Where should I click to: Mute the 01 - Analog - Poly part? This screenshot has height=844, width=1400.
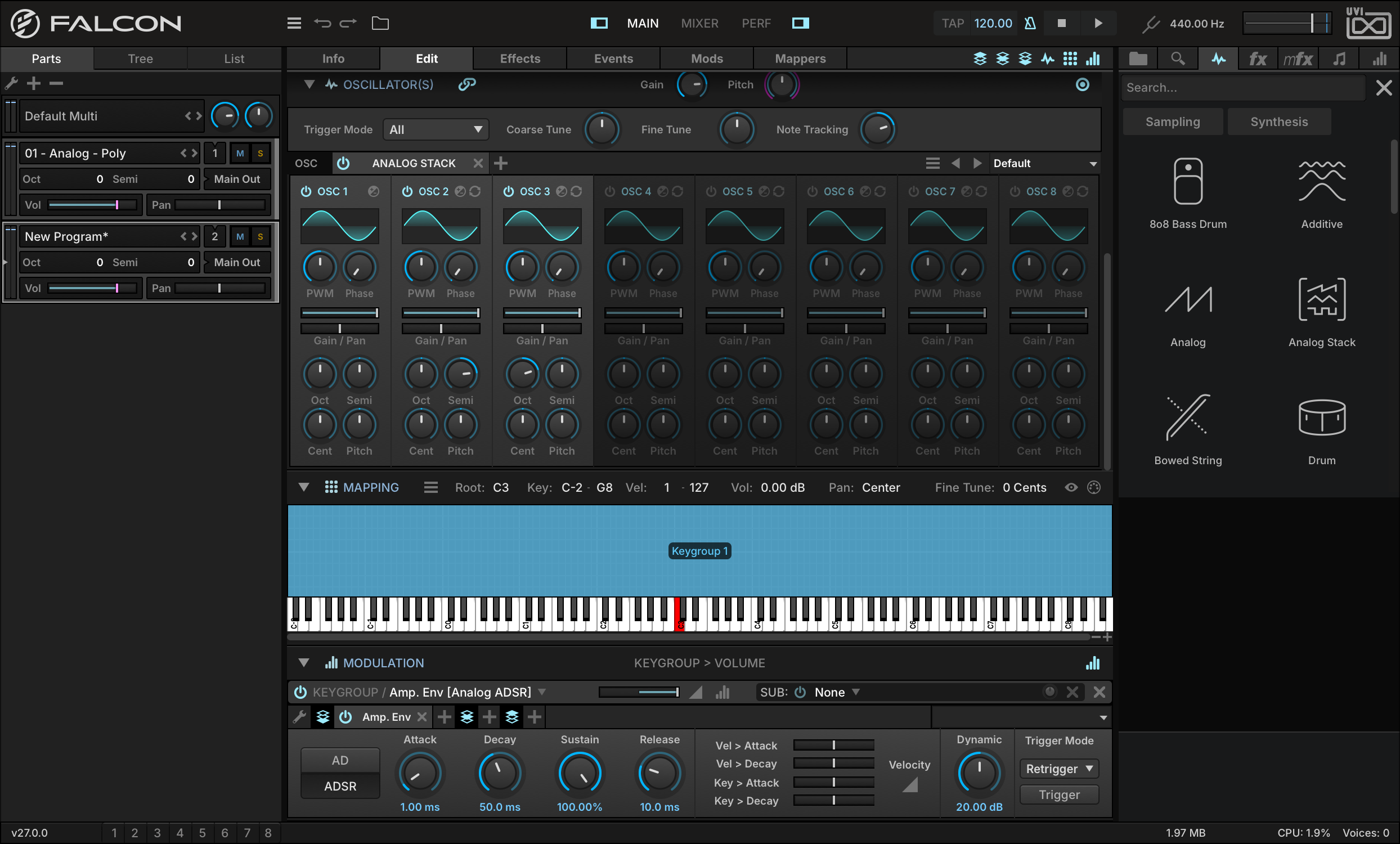240,154
